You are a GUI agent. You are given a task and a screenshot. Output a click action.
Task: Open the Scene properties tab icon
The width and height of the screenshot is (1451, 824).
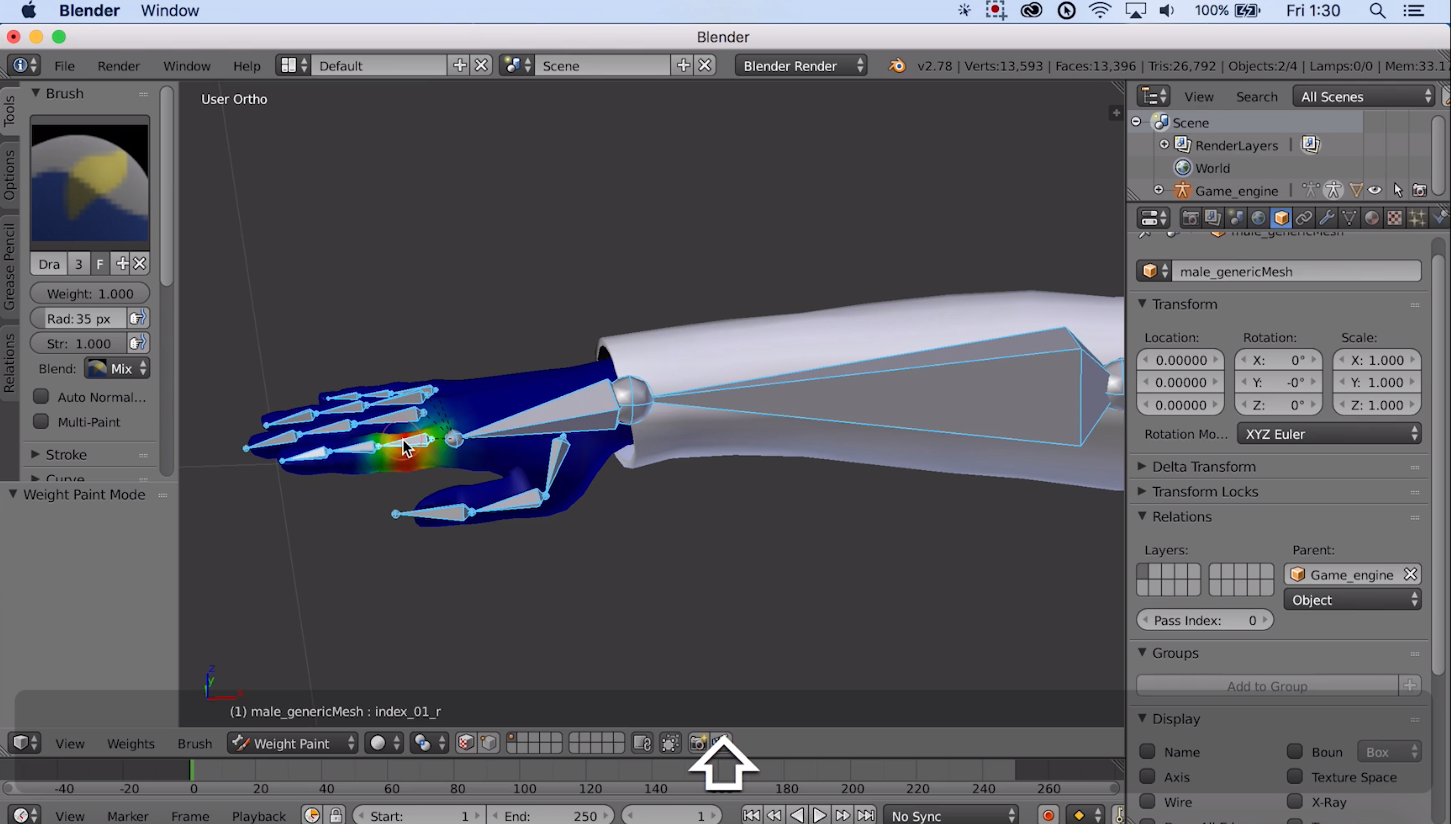tap(1236, 218)
